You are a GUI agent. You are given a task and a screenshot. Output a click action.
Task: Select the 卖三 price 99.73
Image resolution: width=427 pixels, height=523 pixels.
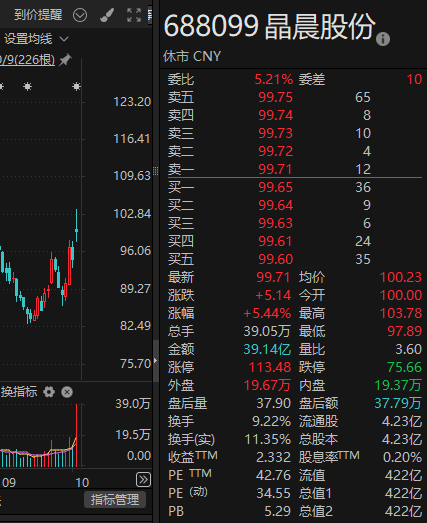[275, 133]
